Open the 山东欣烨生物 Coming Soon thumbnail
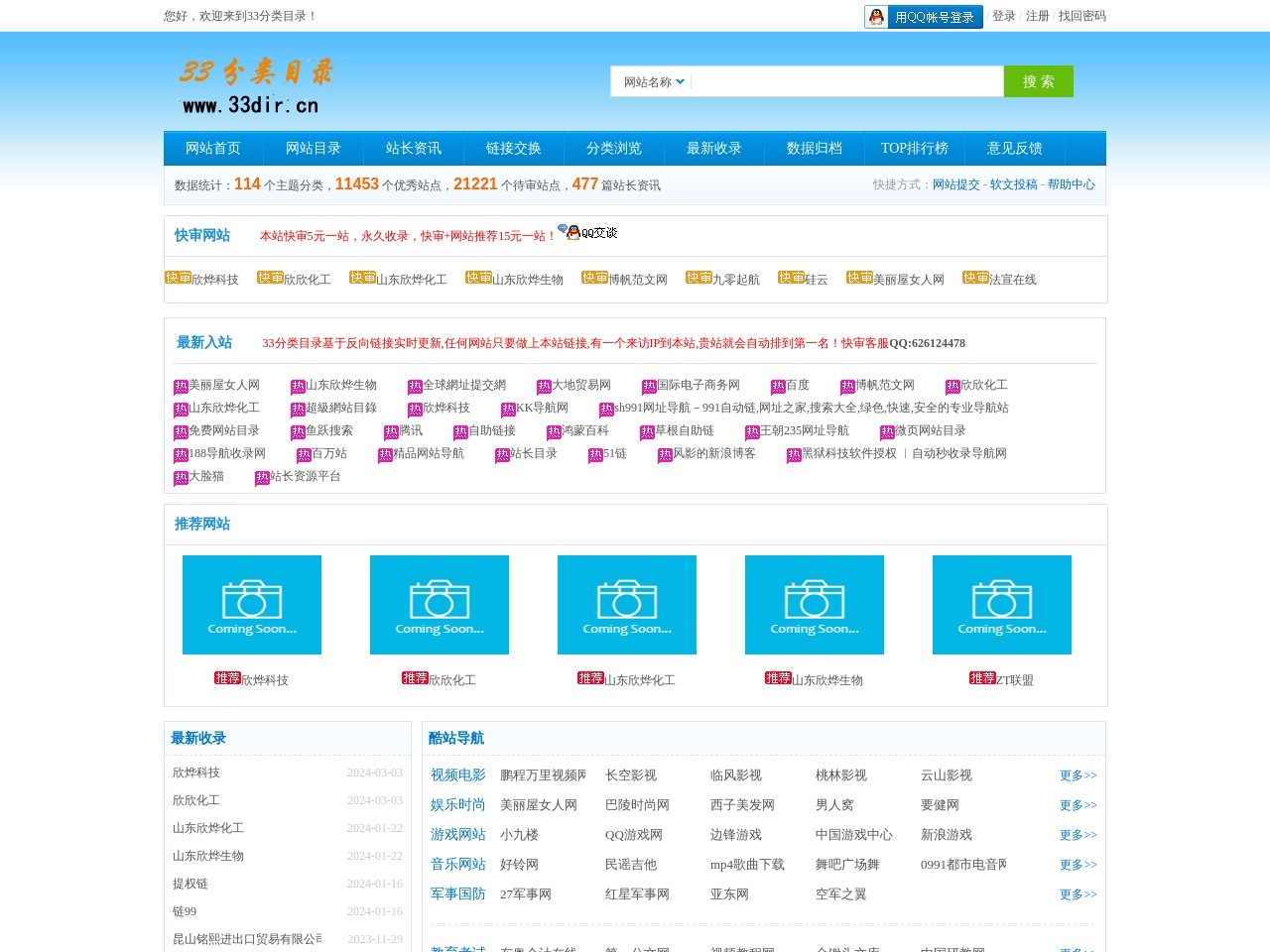The image size is (1270, 952). [x=814, y=605]
